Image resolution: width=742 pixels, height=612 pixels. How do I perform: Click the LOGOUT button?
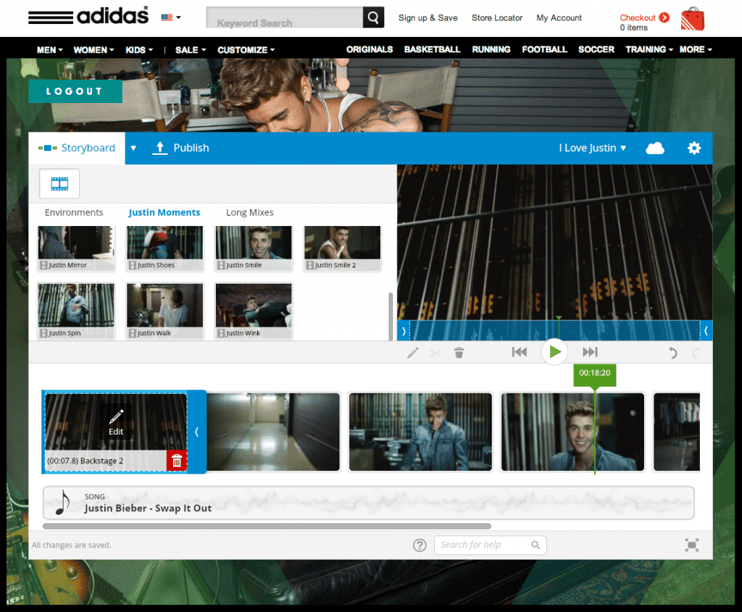click(75, 91)
